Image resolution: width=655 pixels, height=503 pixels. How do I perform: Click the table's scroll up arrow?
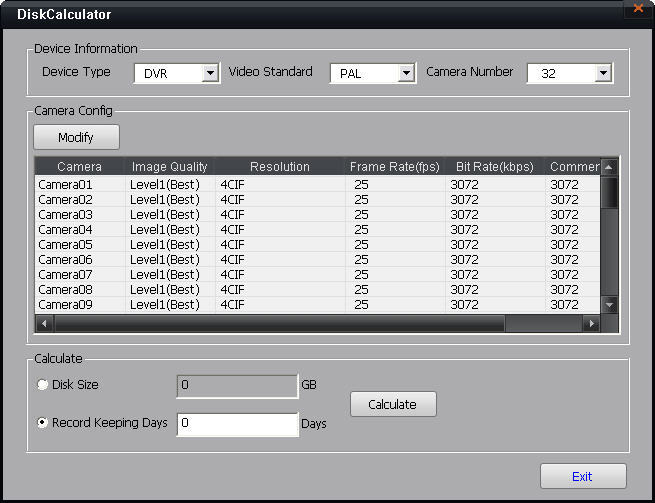(609, 167)
